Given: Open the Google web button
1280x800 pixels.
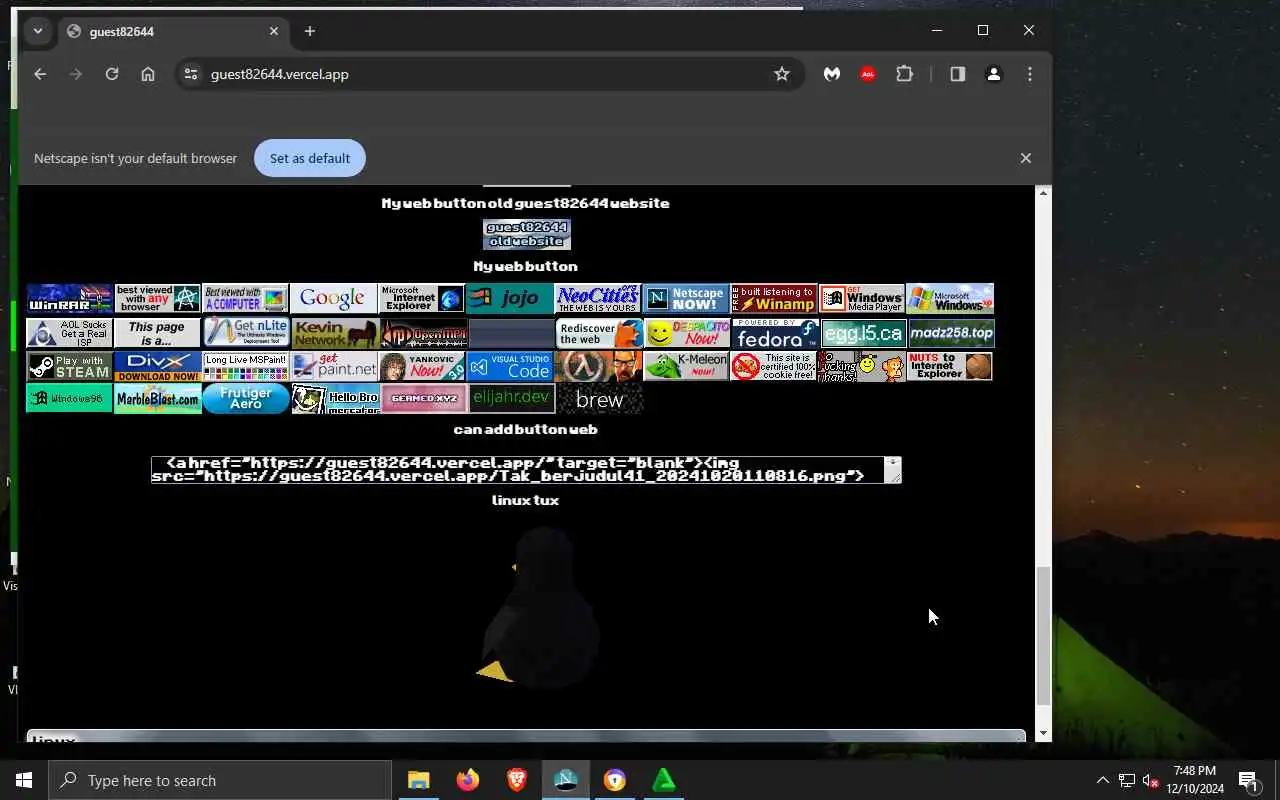Looking at the screenshot, I should [x=333, y=298].
